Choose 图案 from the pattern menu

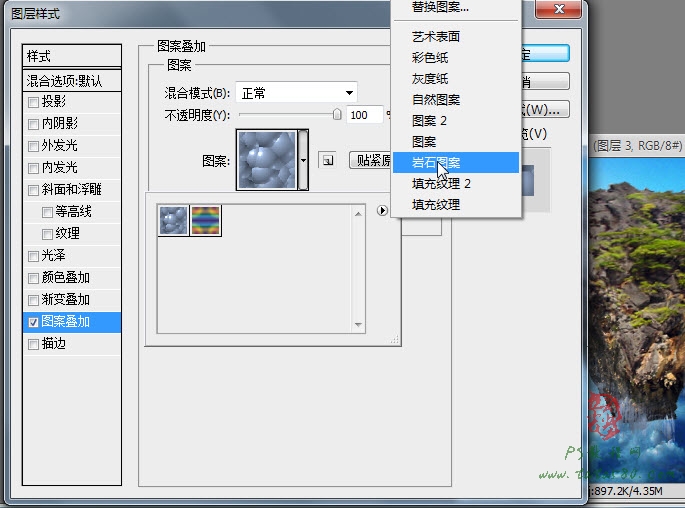click(x=456, y=142)
